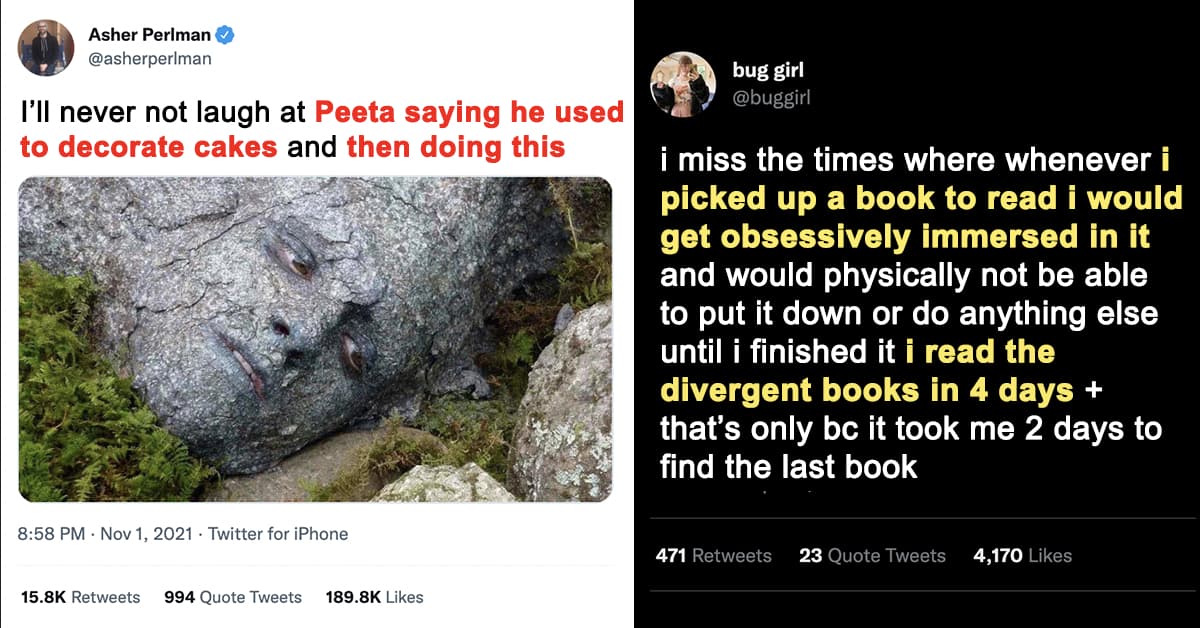View the 994 Quote Tweets
The width and height of the screenshot is (1200, 628).
coord(232,597)
